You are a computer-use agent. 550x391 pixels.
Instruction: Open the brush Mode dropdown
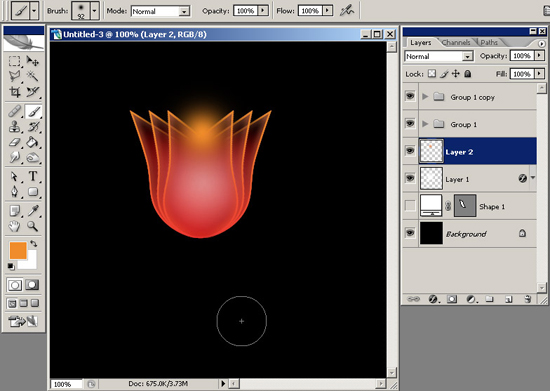[x=184, y=12]
